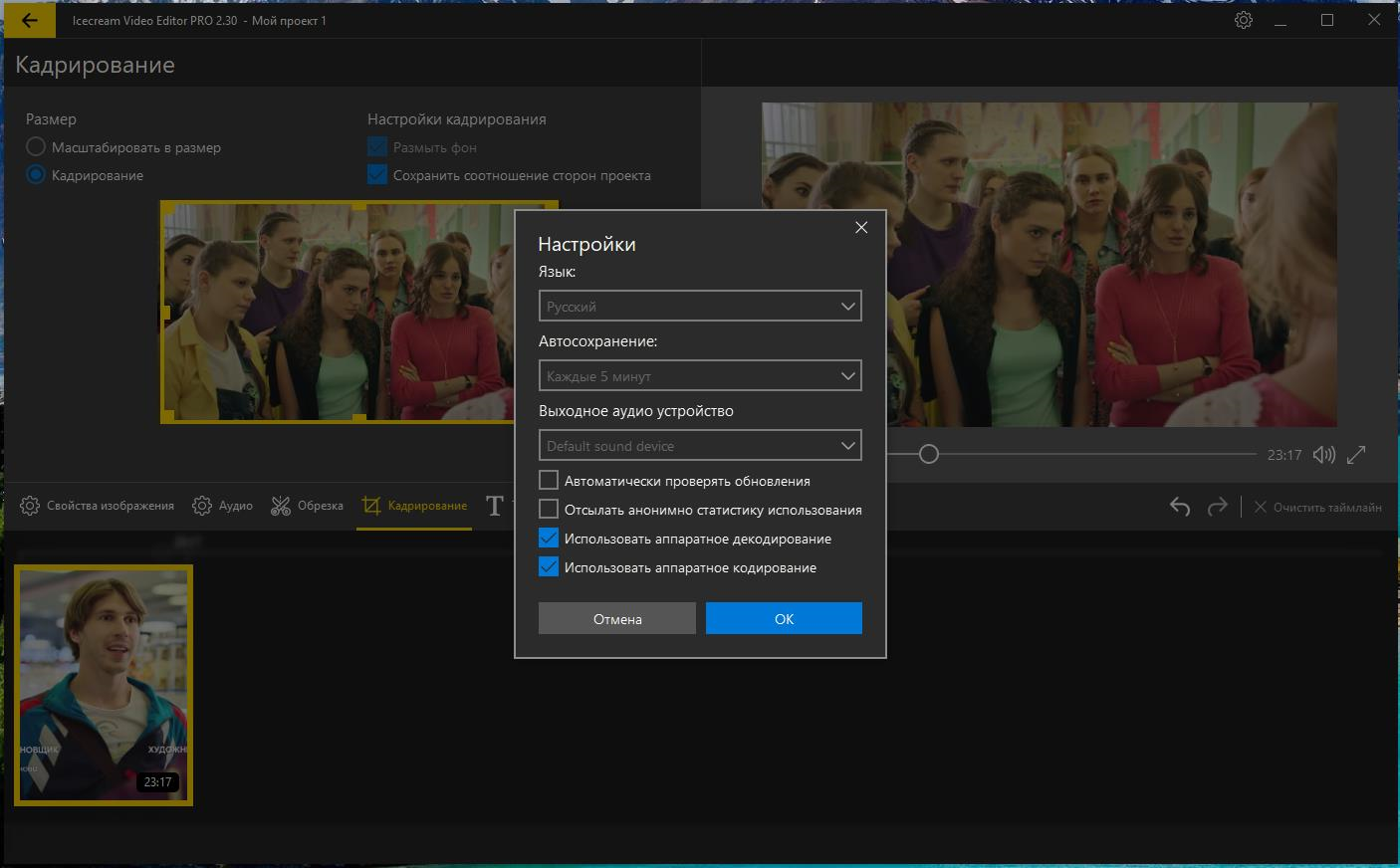This screenshot has width=1400, height=868.
Task: Expand the preview to fullscreen
Action: point(1356,455)
